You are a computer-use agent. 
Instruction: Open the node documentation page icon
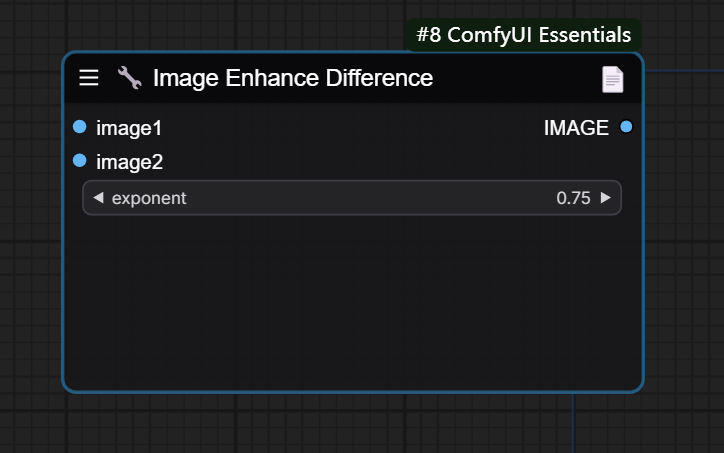coord(612,79)
